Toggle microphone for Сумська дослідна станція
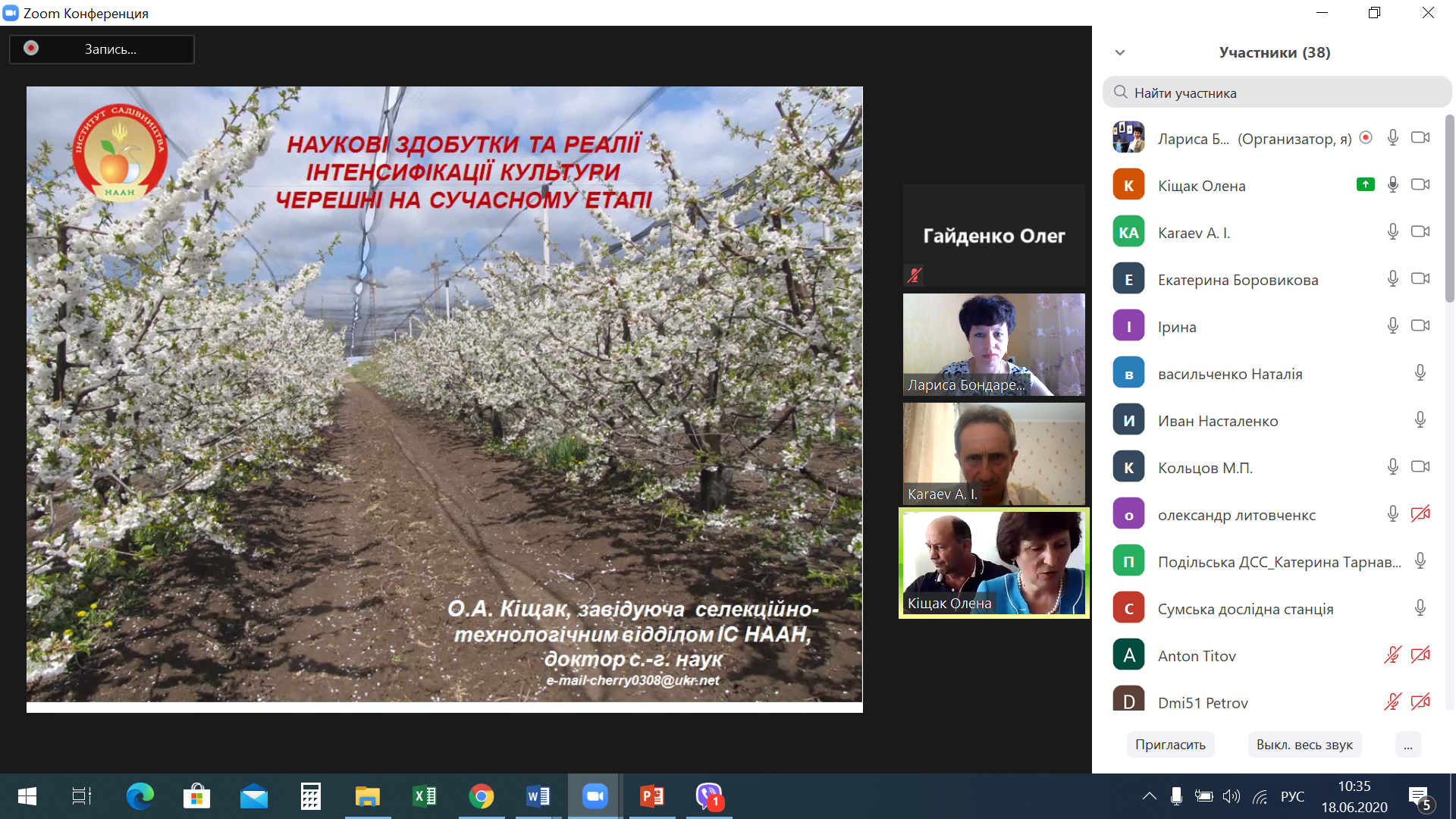 pos(1420,608)
